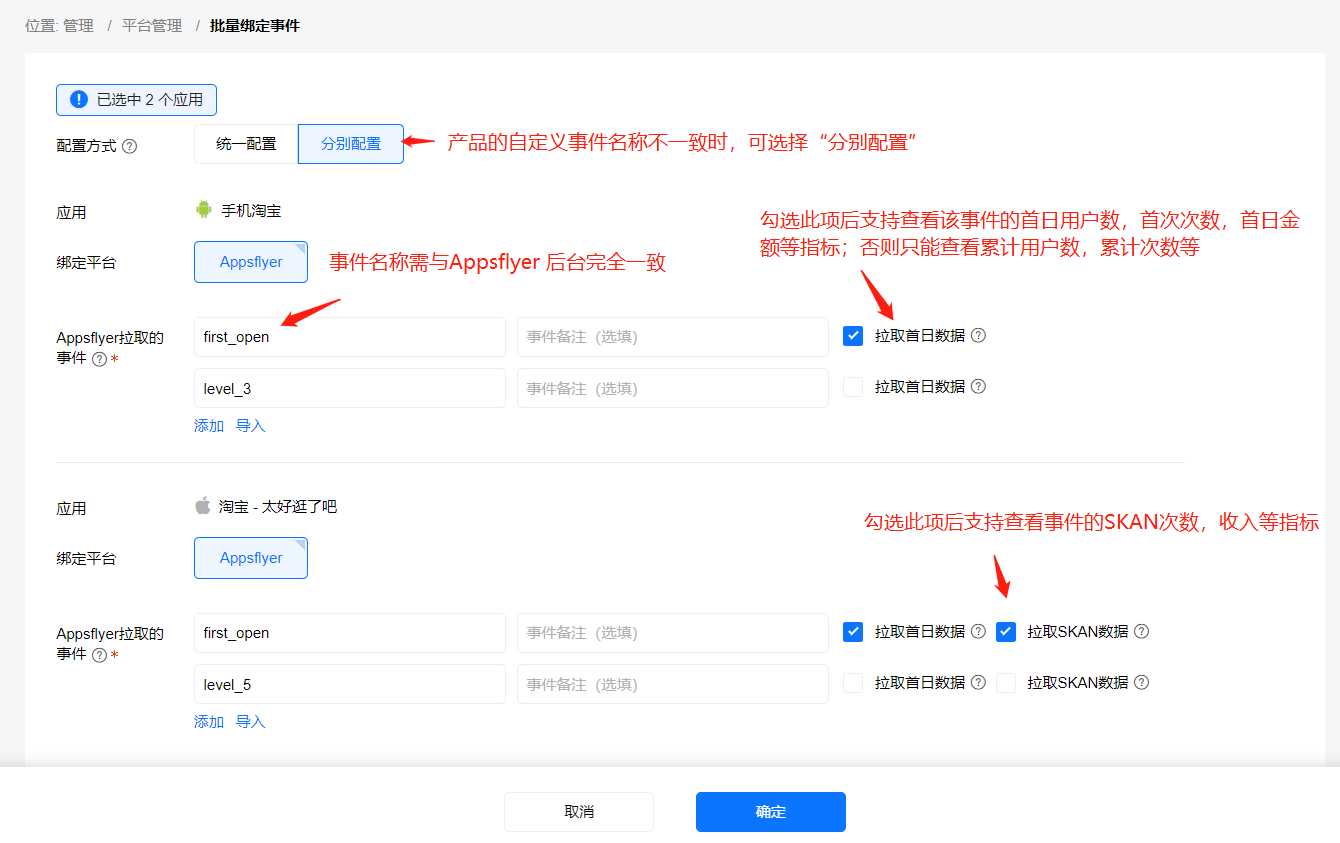Focus the level_5 event name field
Image resolution: width=1340 pixels, height=843 pixels.
[x=350, y=684]
